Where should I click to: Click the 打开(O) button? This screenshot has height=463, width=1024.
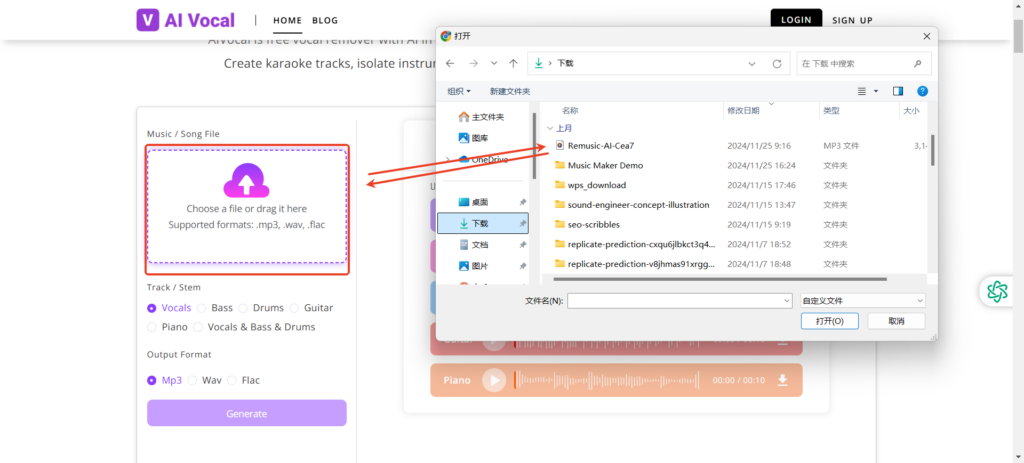coord(829,321)
